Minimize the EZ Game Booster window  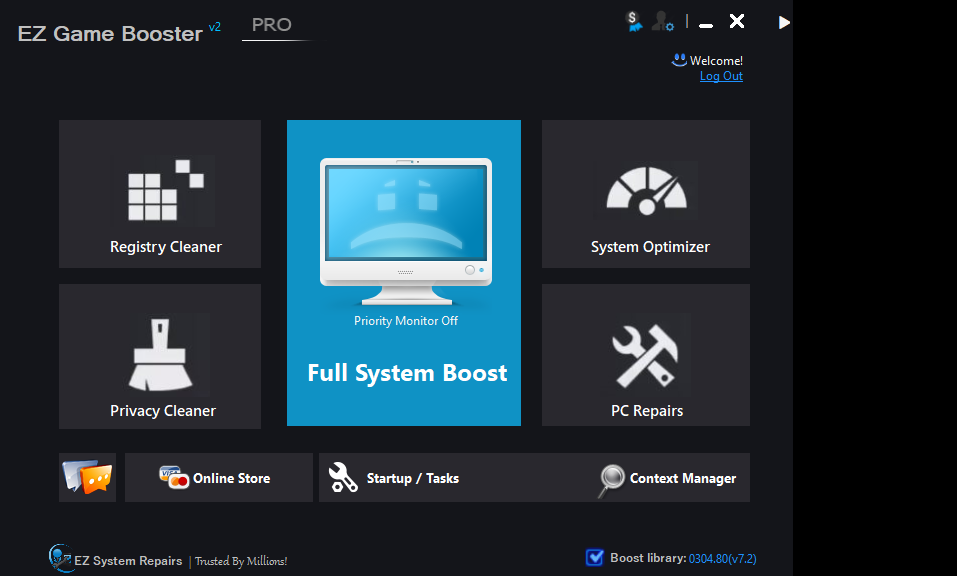[706, 25]
